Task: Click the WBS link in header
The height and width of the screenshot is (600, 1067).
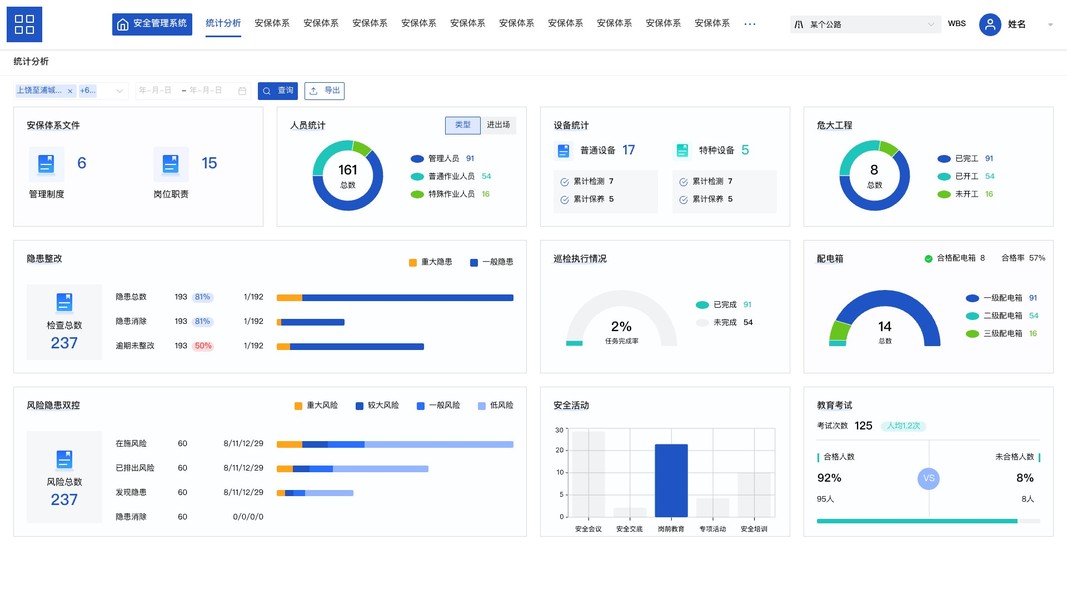Action: [x=957, y=24]
